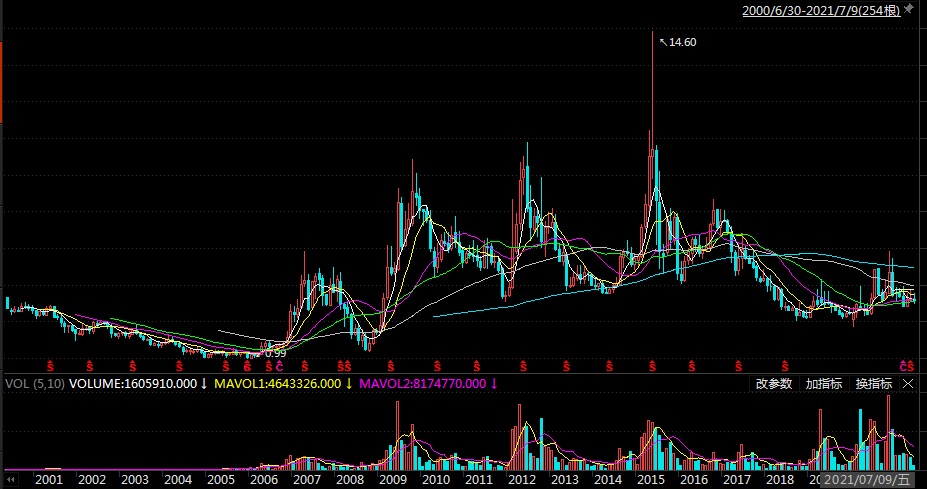The height and width of the screenshot is (489, 927).
Task: Click the double-left arrow on the time axis
Action: click(x=10, y=480)
